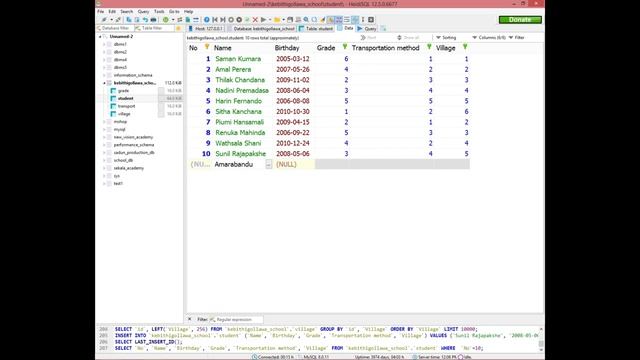640x360 pixels.
Task: Open the Tools menu
Action: pos(159,11)
